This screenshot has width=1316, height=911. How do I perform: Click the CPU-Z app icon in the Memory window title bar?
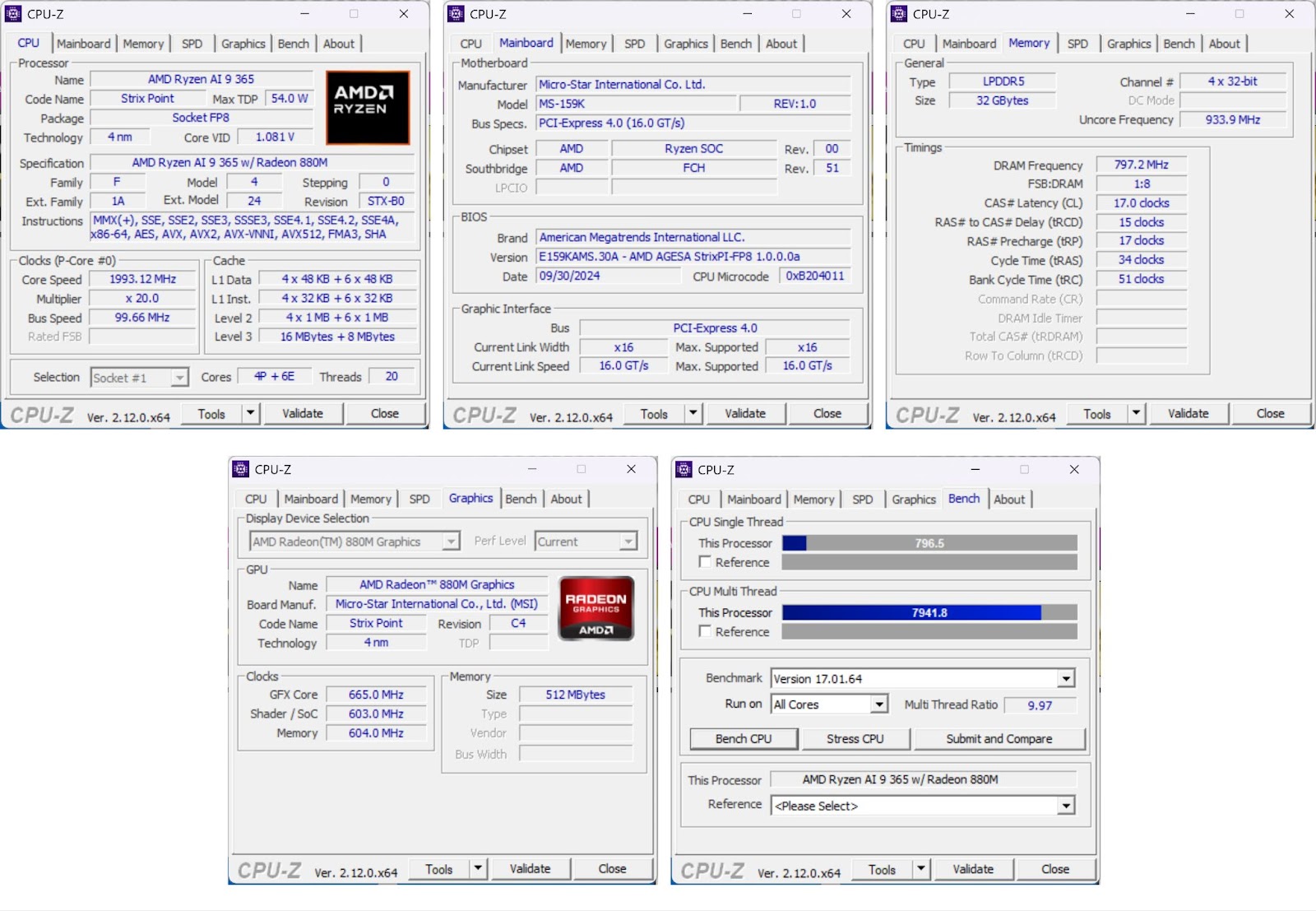point(899,14)
